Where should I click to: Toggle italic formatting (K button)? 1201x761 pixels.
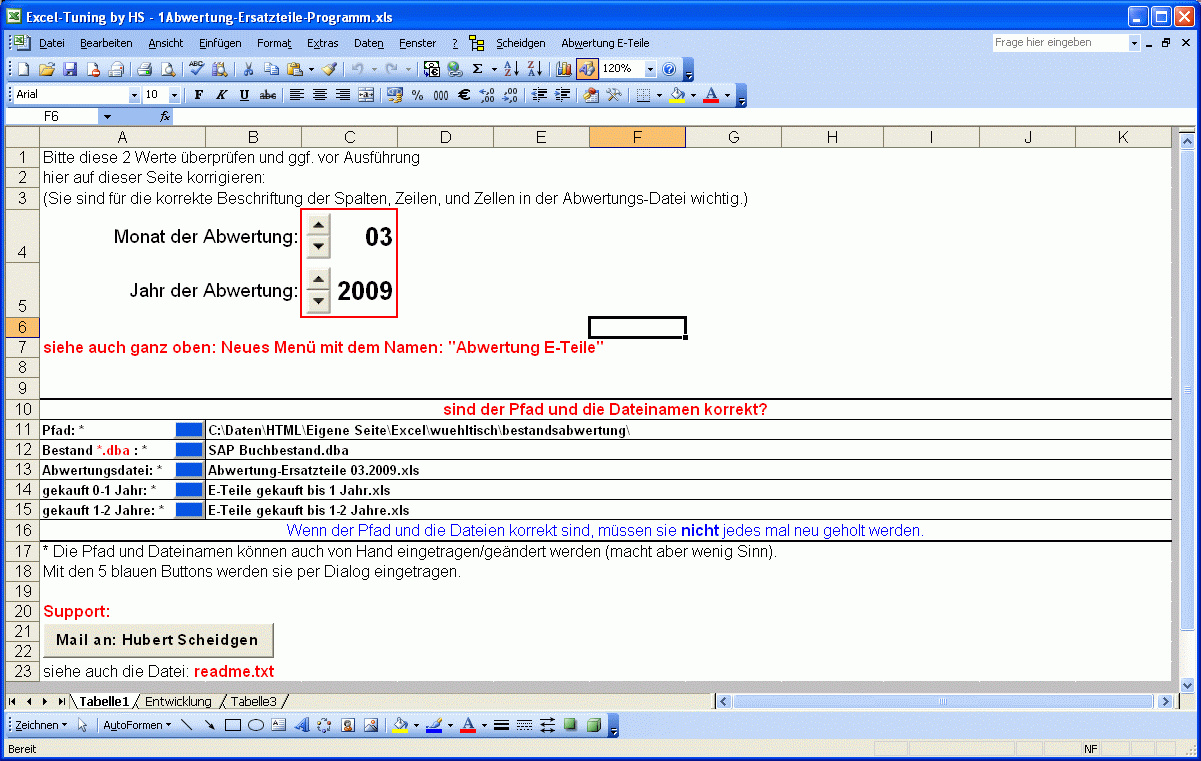(x=221, y=95)
